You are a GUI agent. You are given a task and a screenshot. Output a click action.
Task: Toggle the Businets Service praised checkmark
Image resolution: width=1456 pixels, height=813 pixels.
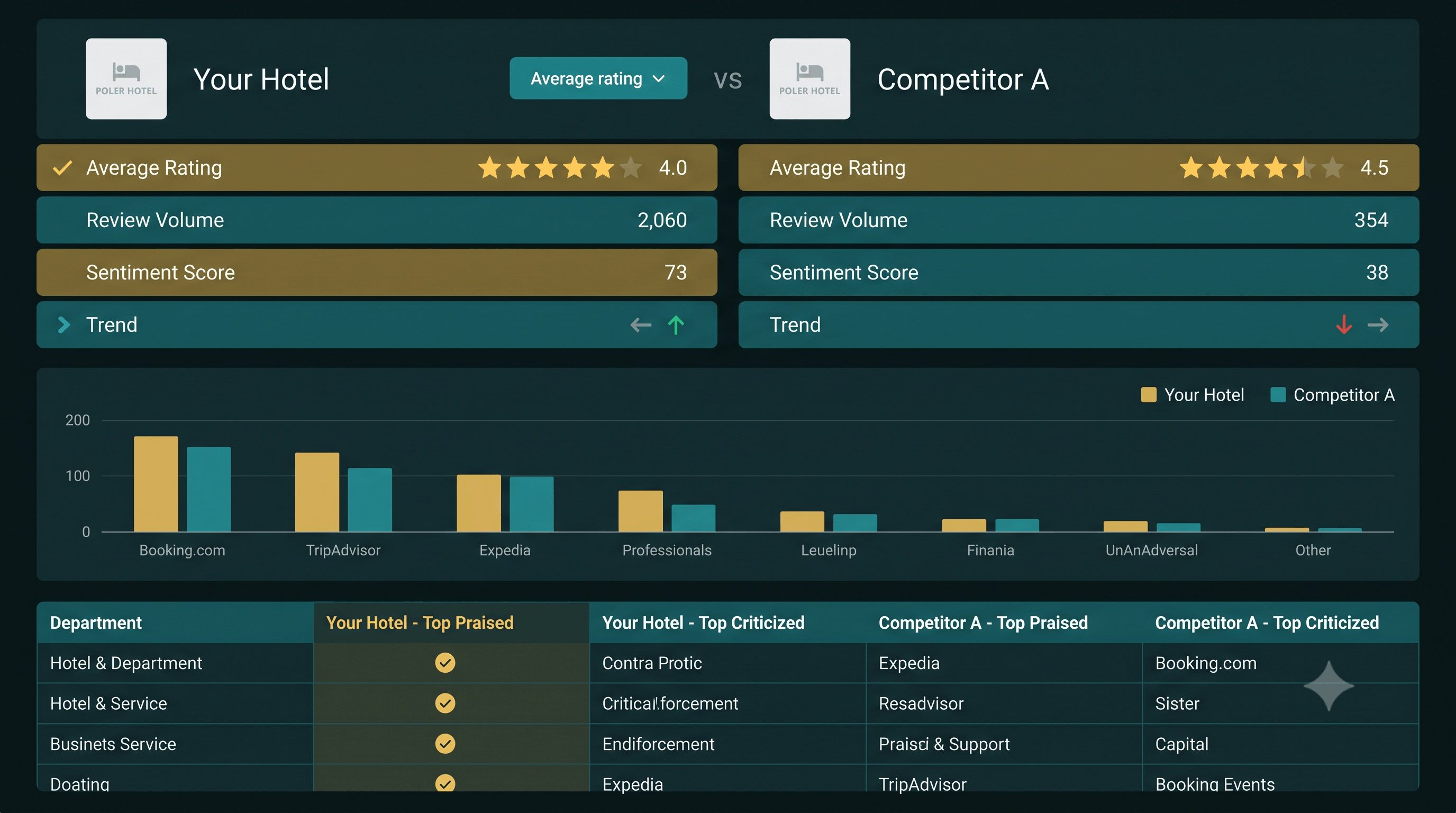pyautogui.click(x=445, y=744)
